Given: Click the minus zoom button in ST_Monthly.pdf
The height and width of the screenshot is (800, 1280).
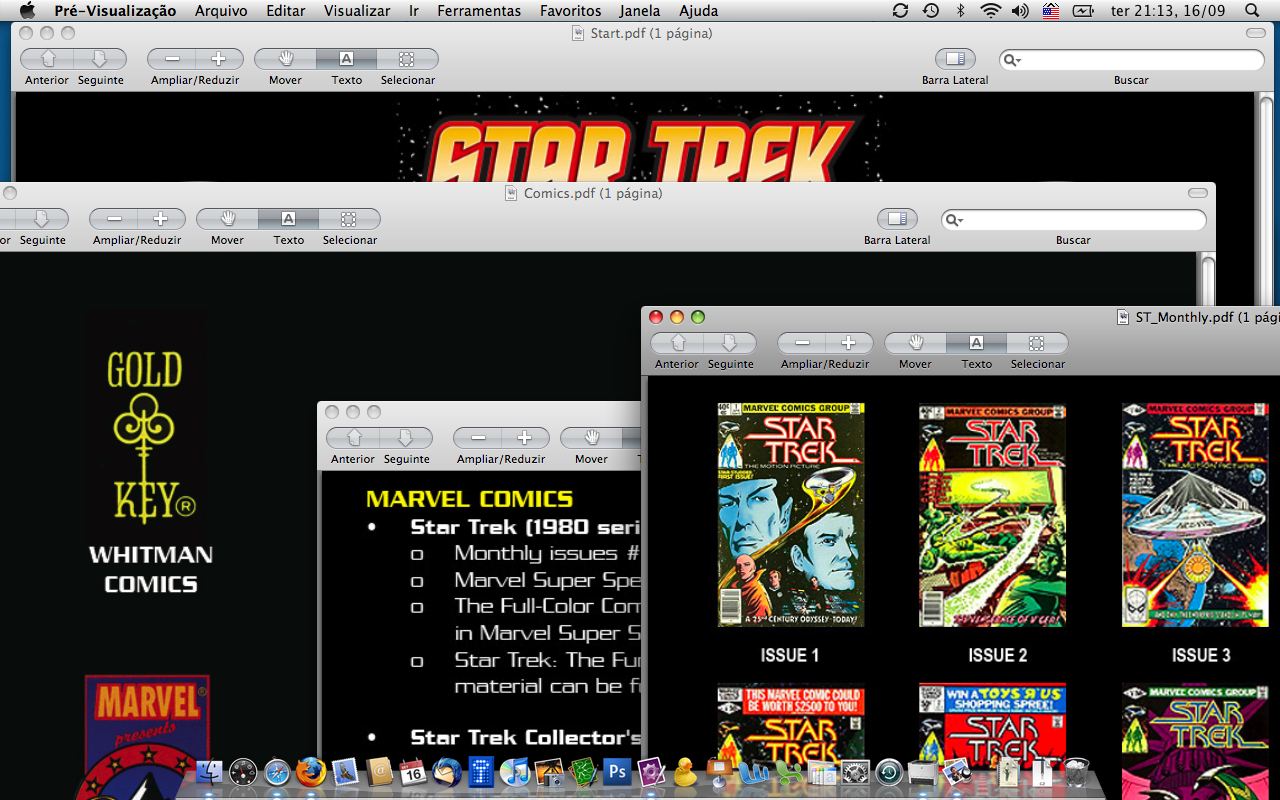Looking at the screenshot, I should (802, 343).
